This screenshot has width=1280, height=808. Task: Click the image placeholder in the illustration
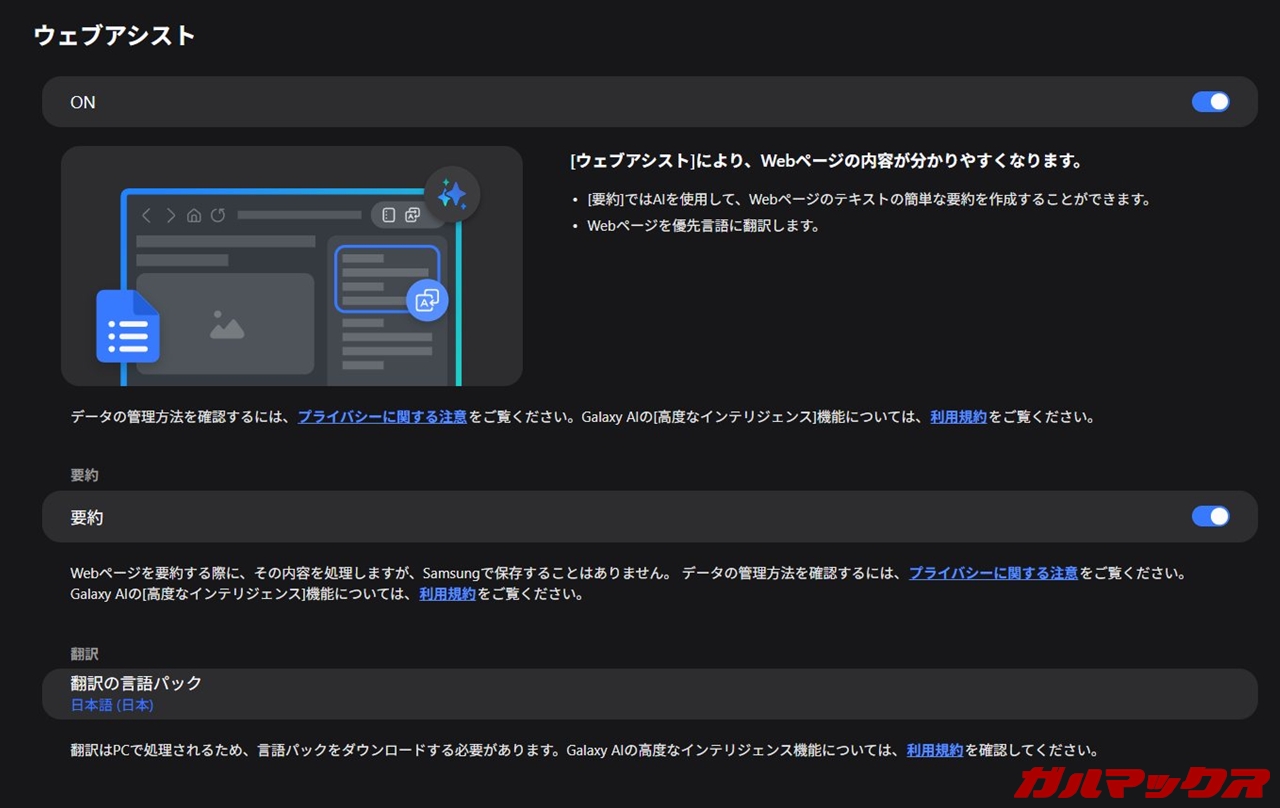pyautogui.click(x=227, y=324)
